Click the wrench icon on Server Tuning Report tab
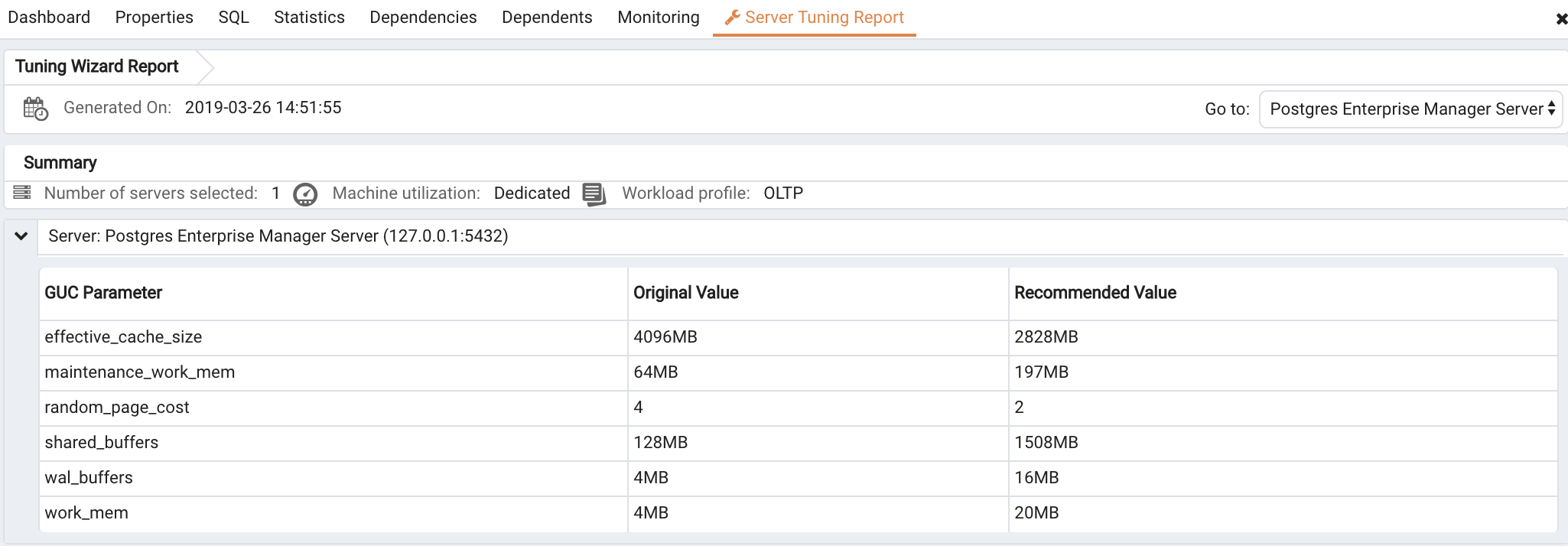The width and height of the screenshot is (1568, 546). coord(732,17)
